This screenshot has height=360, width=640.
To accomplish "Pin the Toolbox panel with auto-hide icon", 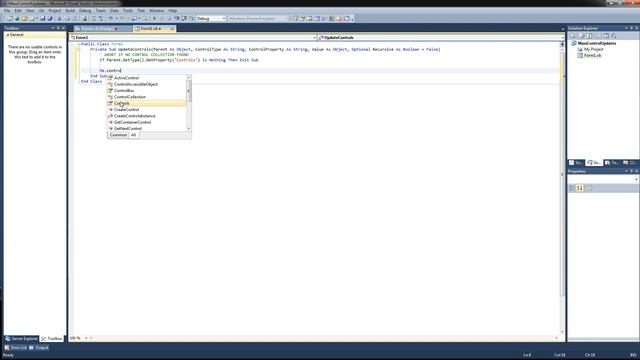I will click(x=58, y=28).
